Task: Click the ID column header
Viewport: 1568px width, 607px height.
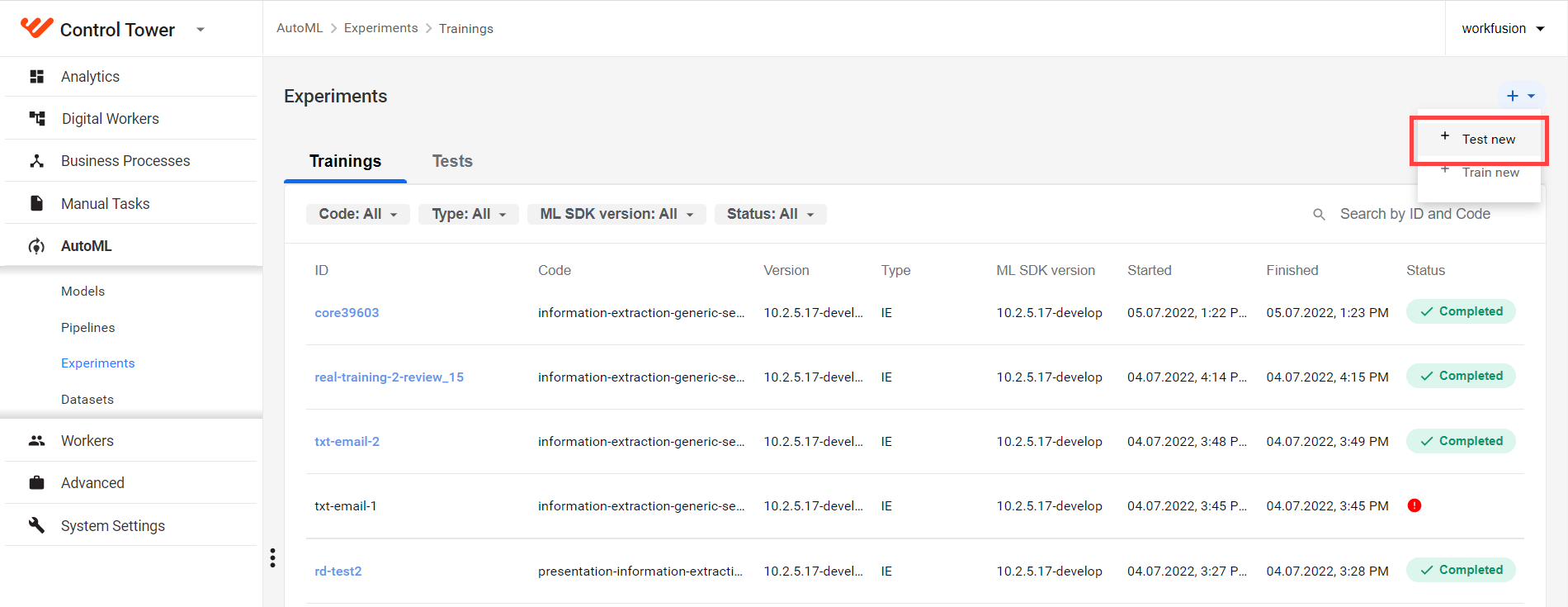Action: (321, 270)
